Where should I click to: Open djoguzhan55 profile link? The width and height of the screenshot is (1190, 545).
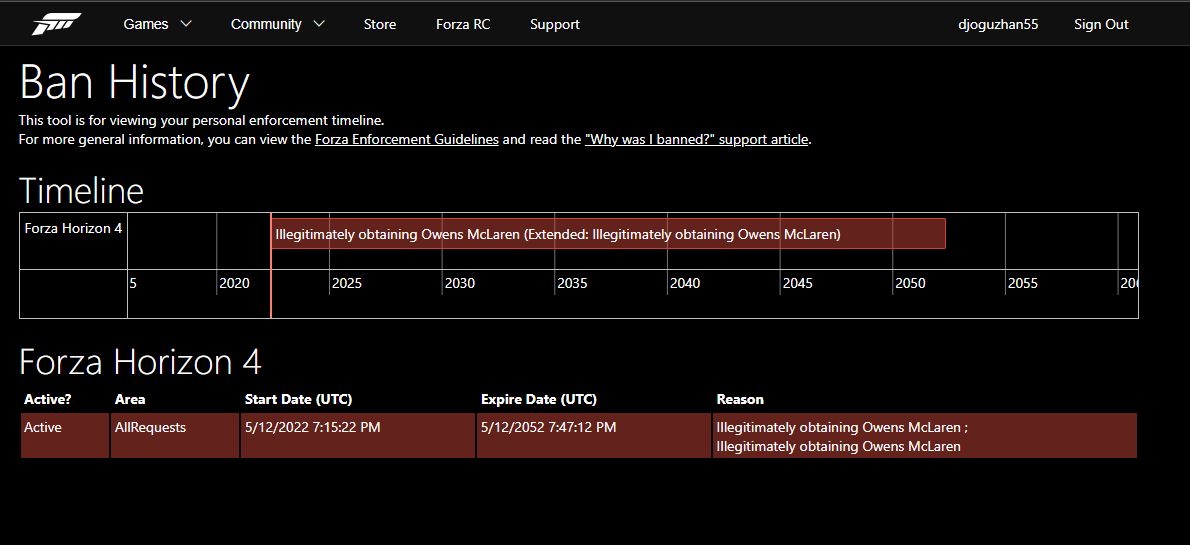(x=998, y=24)
